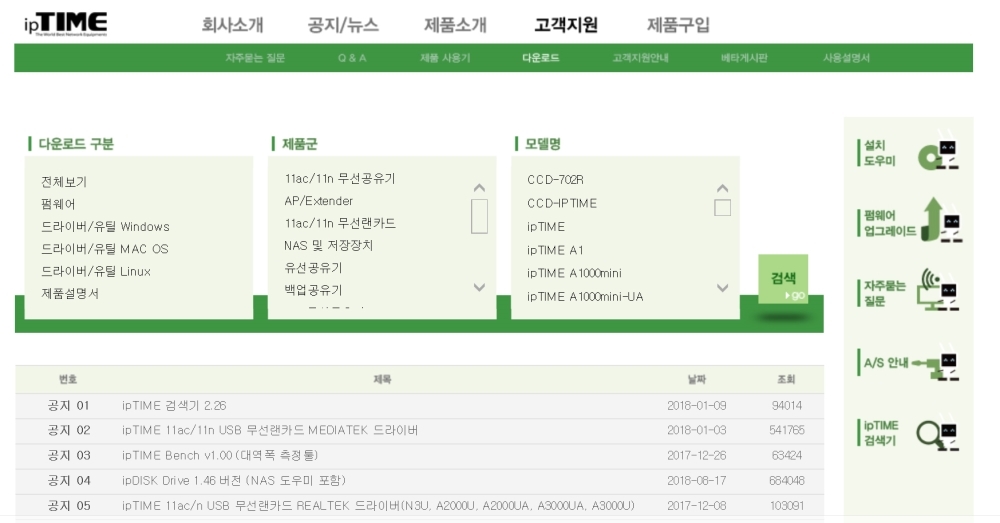Open the 자주묻는 질문 sidebar icon
This screenshot has width=1000, height=523.
coord(908,291)
